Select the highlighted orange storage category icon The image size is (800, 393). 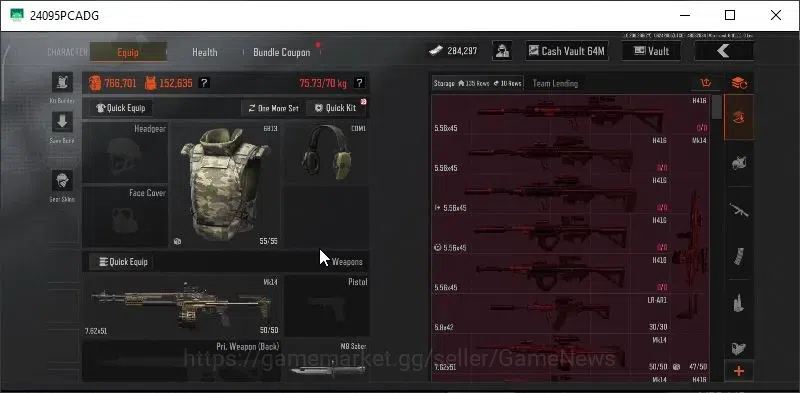739,117
